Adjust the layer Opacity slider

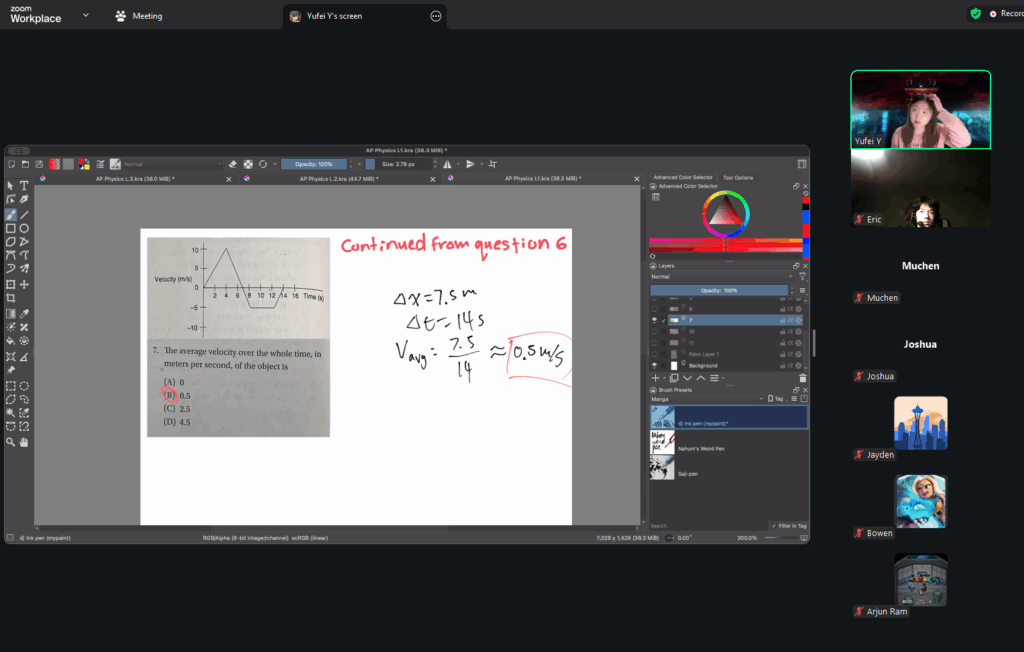(717, 290)
